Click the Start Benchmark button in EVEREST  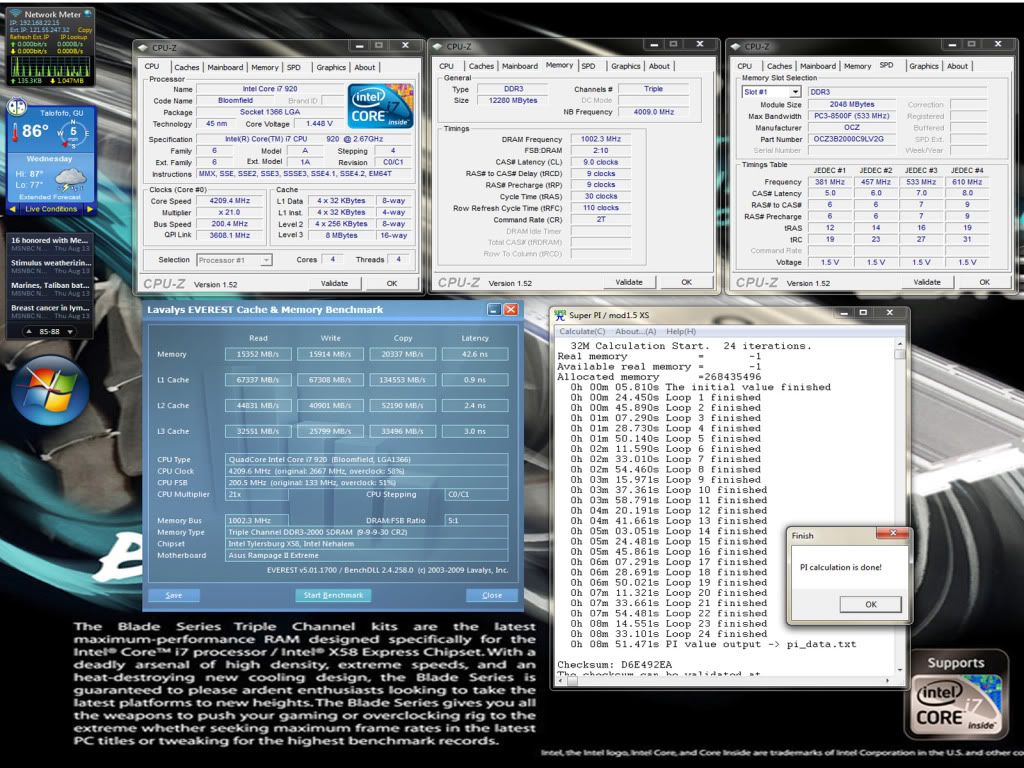(x=333, y=596)
